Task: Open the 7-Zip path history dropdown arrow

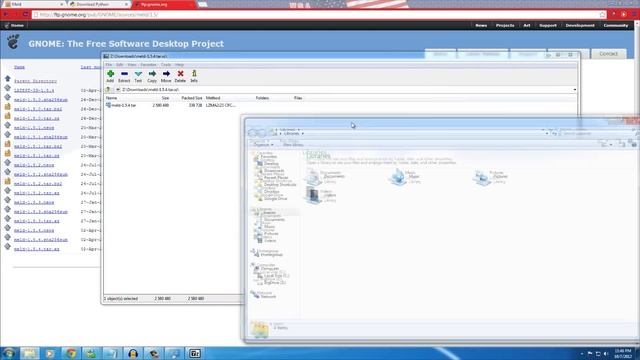Action: [x=575, y=90]
